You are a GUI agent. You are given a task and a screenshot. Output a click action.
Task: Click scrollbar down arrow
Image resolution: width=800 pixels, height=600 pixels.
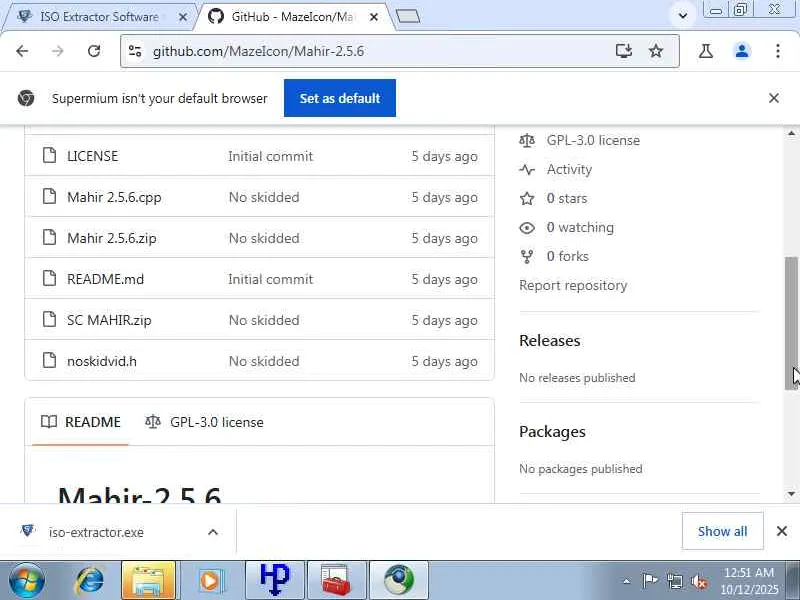[791, 494]
